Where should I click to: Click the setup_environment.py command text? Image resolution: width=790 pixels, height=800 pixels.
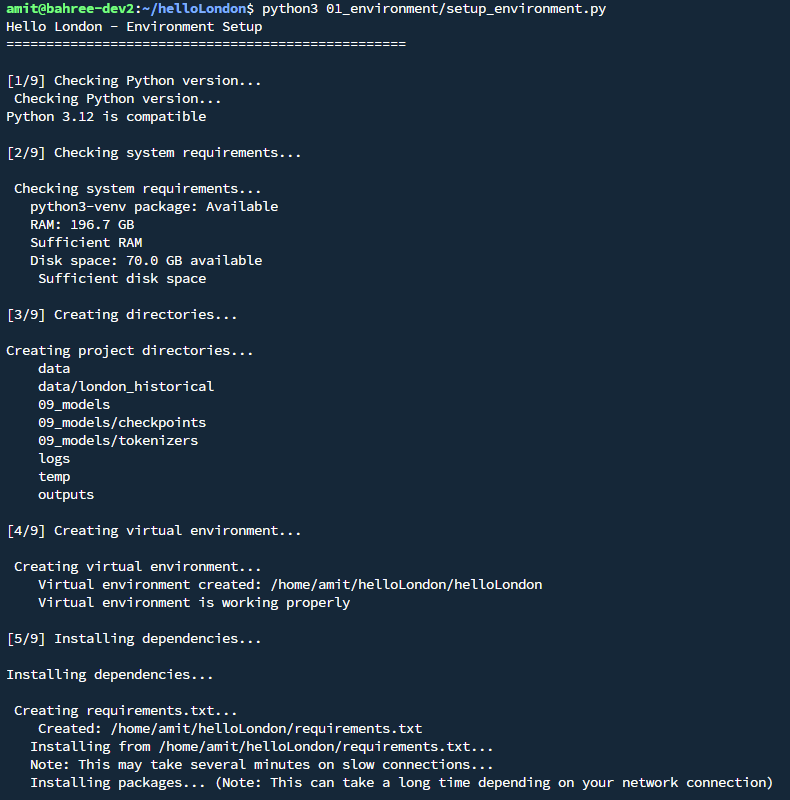click(433, 9)
